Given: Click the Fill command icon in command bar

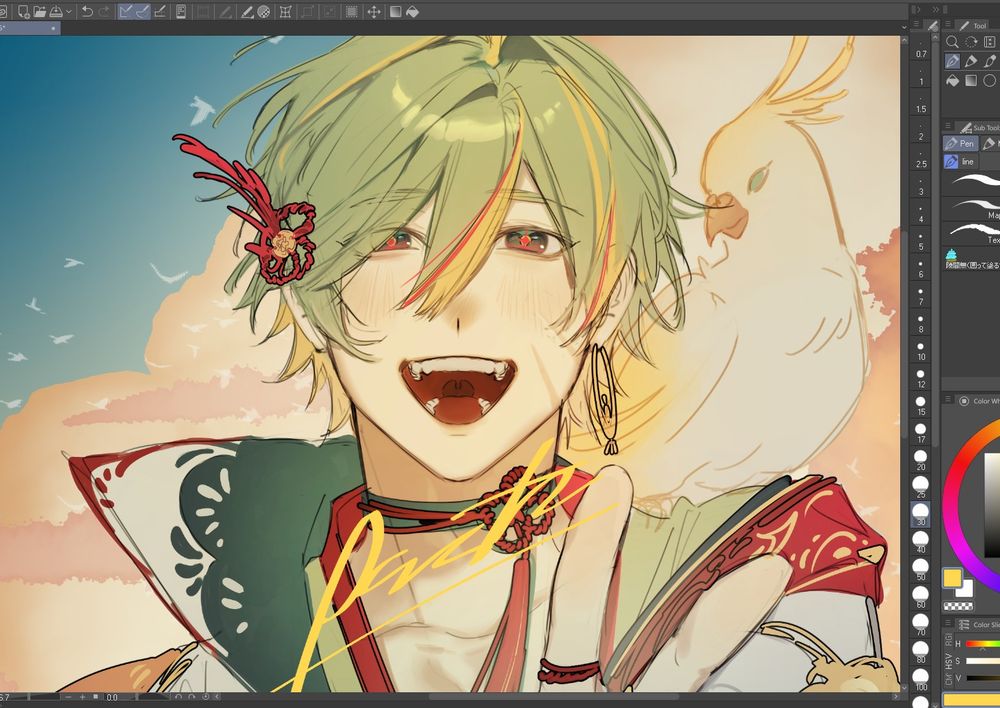Looking at the screenshot, I should tap(247, 11).
